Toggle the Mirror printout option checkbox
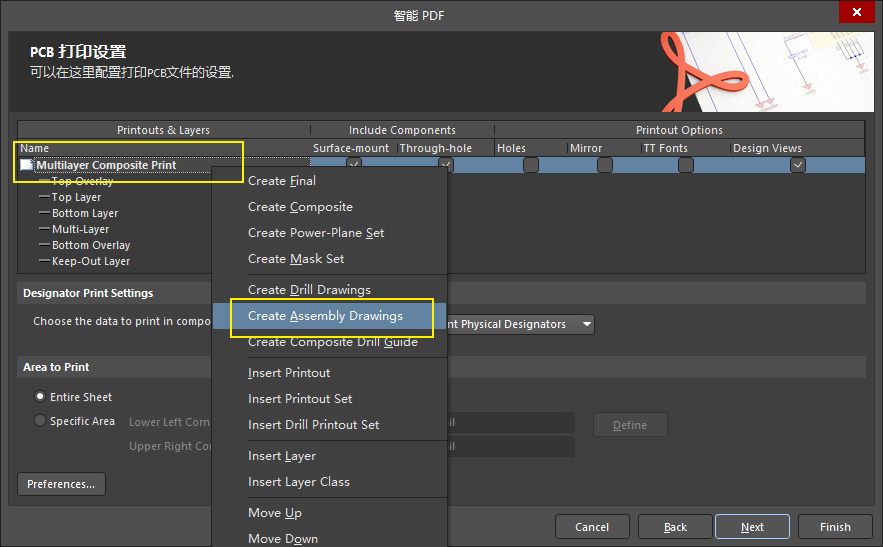The height and width of the screenshot is (547, 883). tap(605, 165)
